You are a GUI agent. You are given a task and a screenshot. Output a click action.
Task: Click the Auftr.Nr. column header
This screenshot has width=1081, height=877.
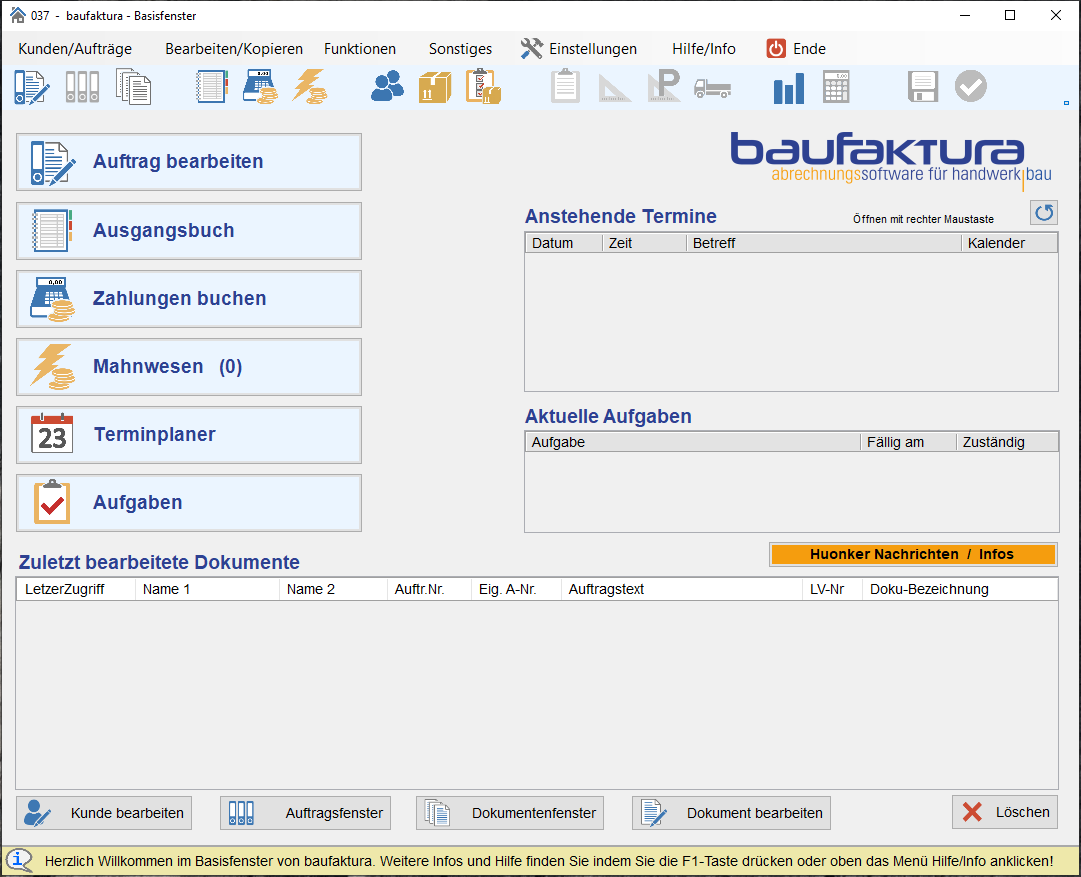tap(430, 589)
